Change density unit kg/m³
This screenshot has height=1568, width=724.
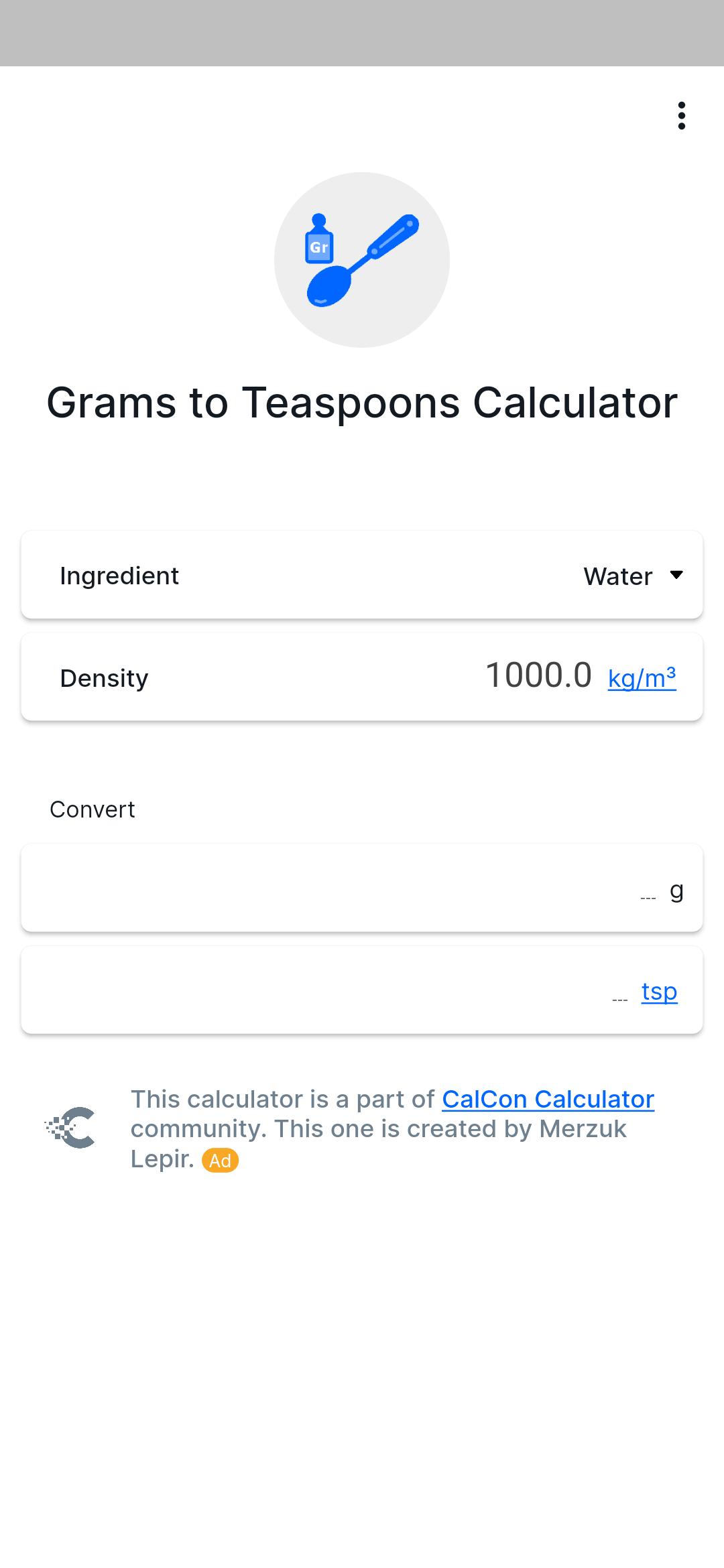click(x=642, y=678)
